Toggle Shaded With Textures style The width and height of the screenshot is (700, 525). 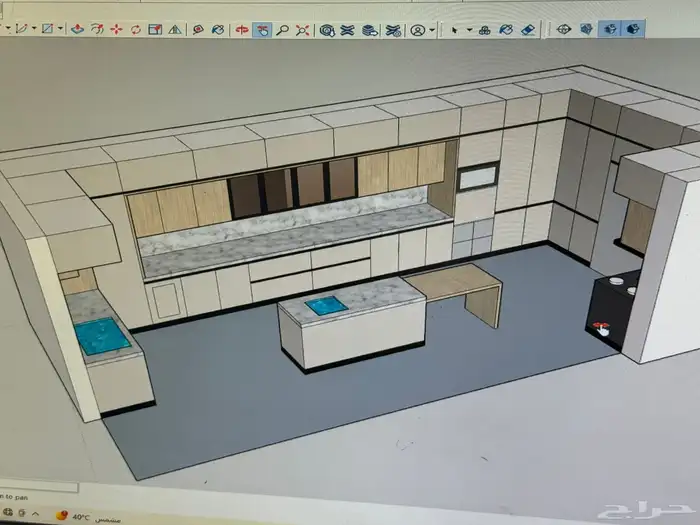click(632, 30)
